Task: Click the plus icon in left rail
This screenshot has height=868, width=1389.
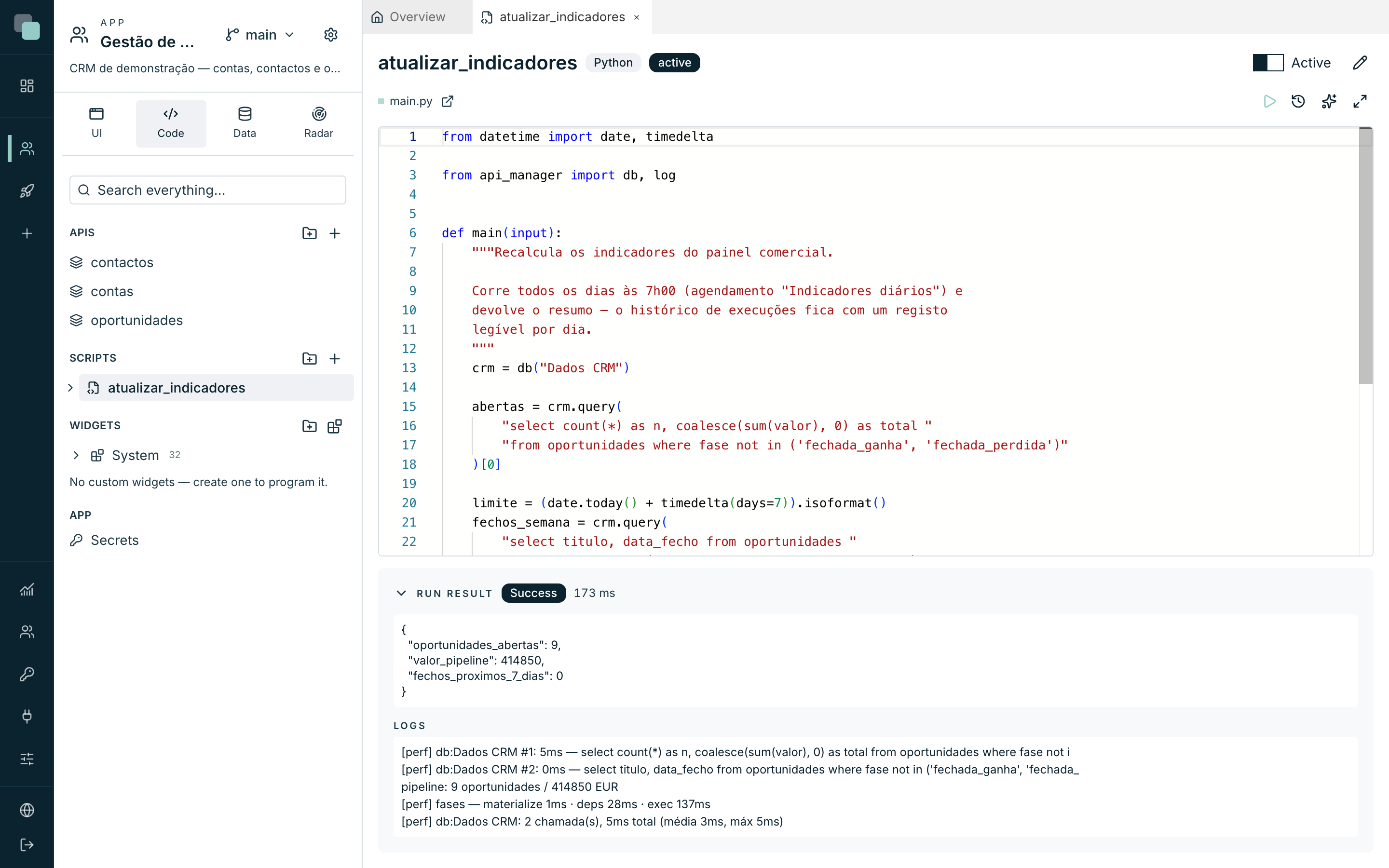Action: (x=27, y=233)
